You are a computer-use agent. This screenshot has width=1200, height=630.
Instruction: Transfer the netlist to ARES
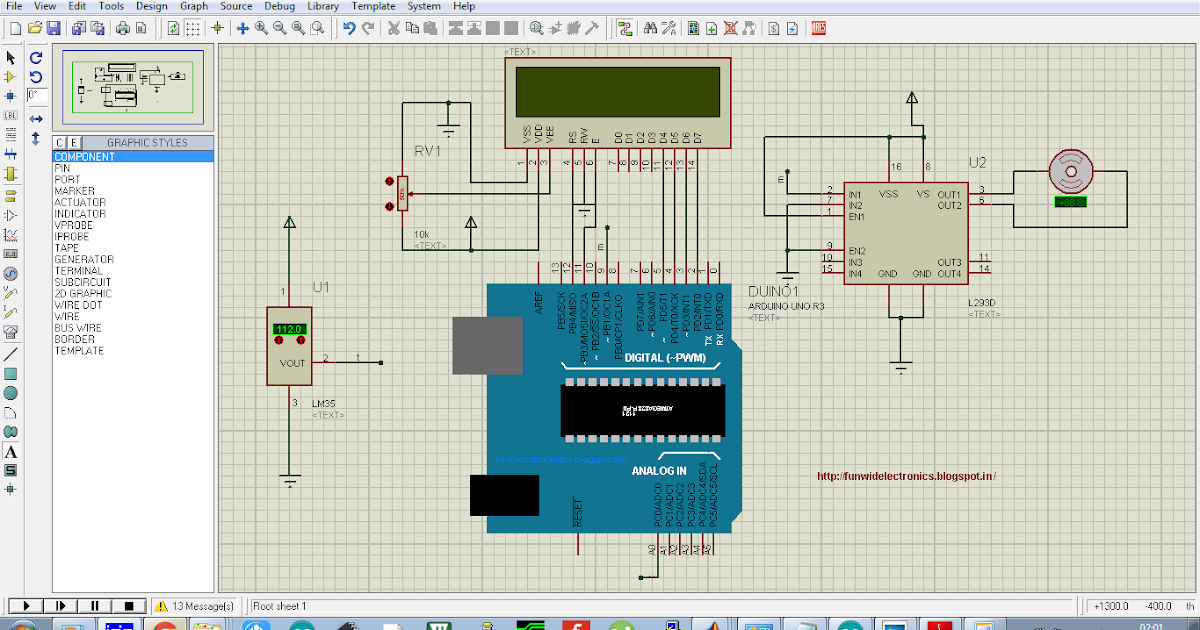pos(816,28)
